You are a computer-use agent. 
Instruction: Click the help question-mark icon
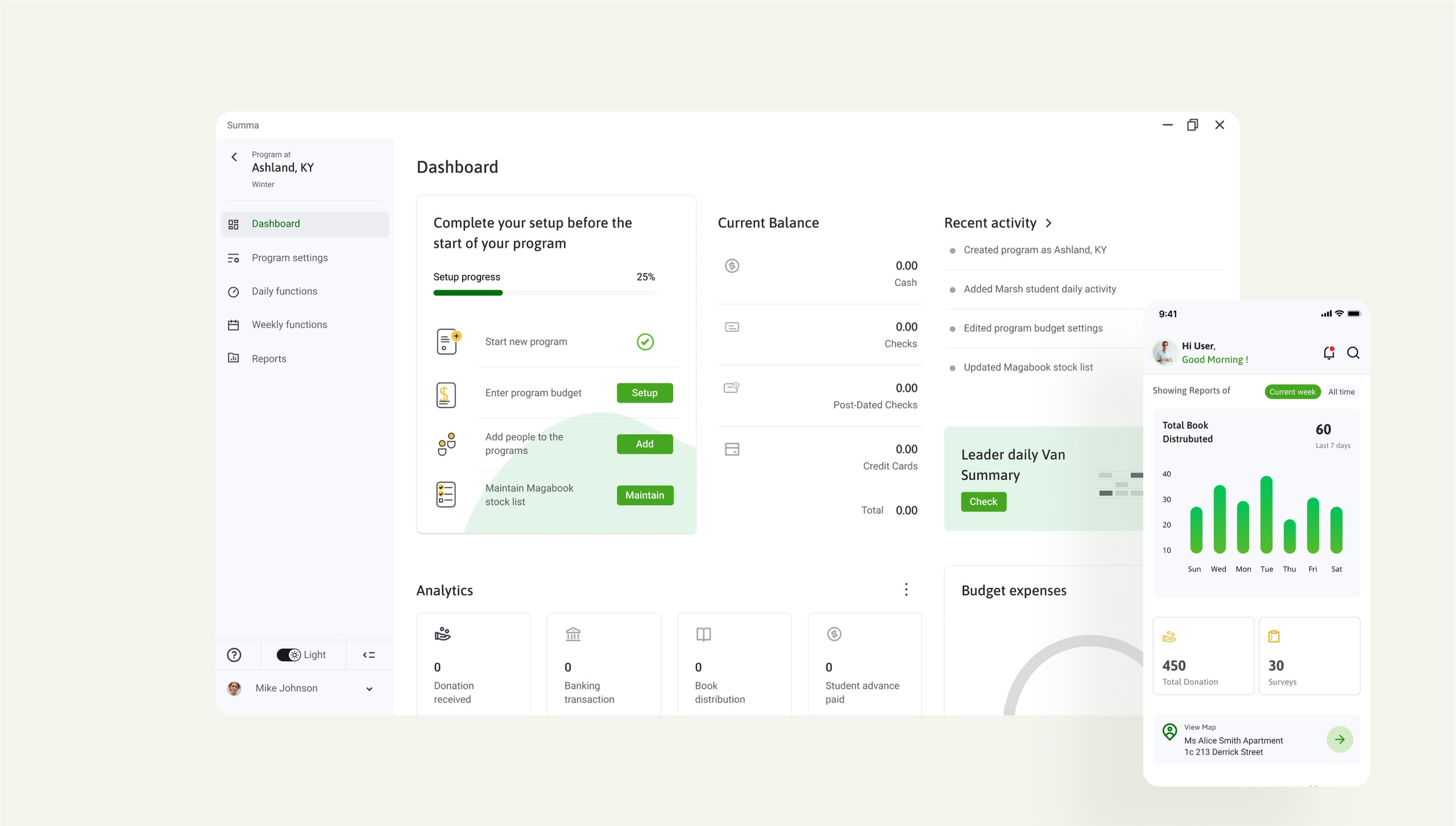[234, 655]
